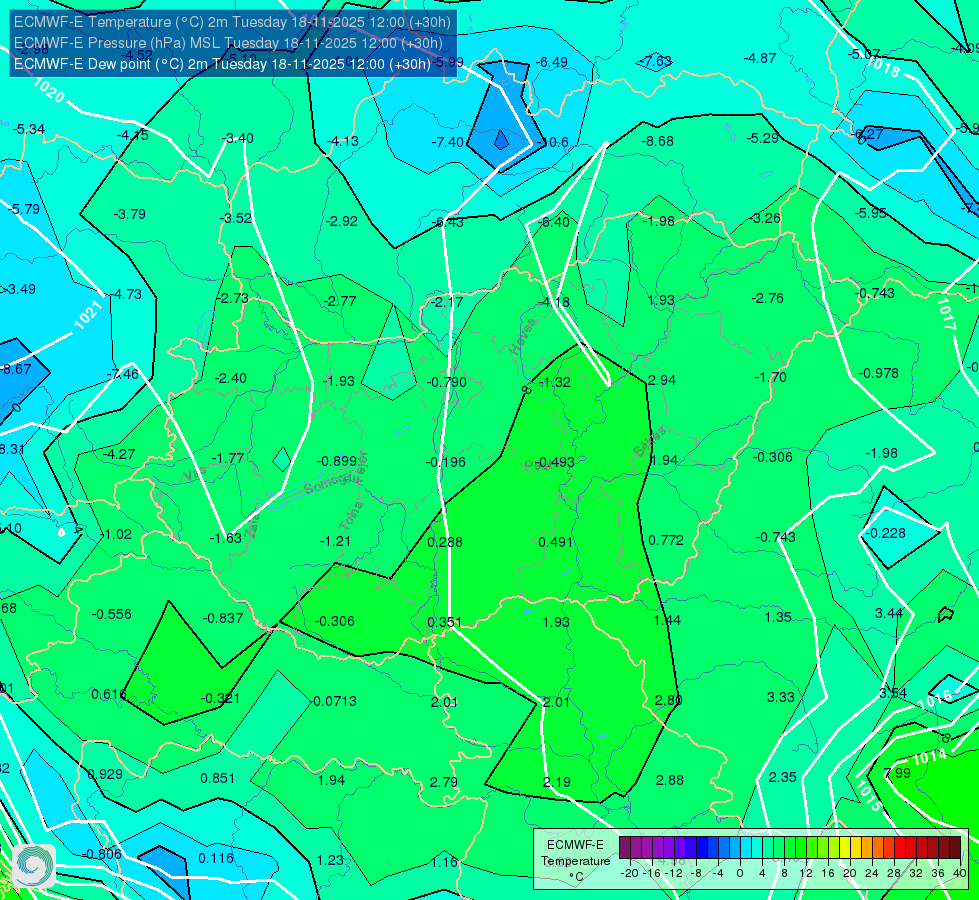The height and width of the screenshot is (900, 979).
Task: Click the -0.493 value on map
Action: [x=554, y=462]
